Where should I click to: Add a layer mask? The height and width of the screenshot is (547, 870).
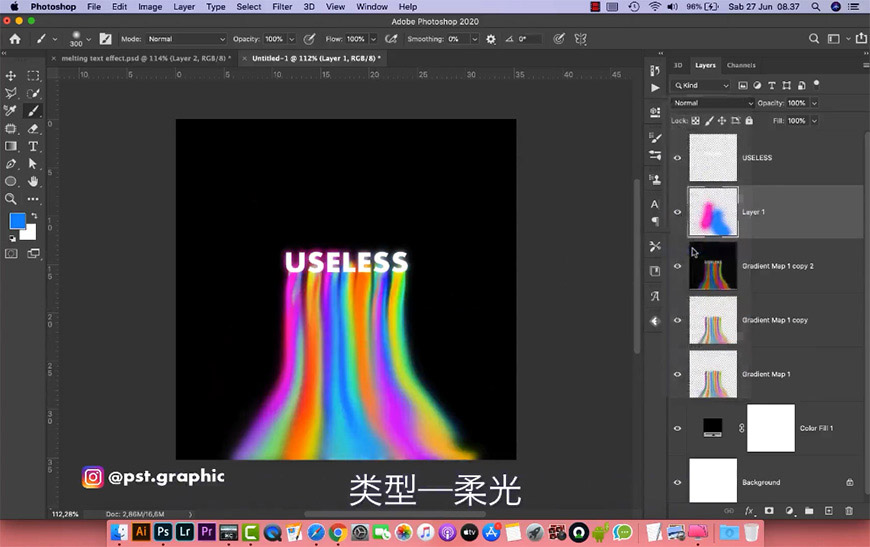769,511
